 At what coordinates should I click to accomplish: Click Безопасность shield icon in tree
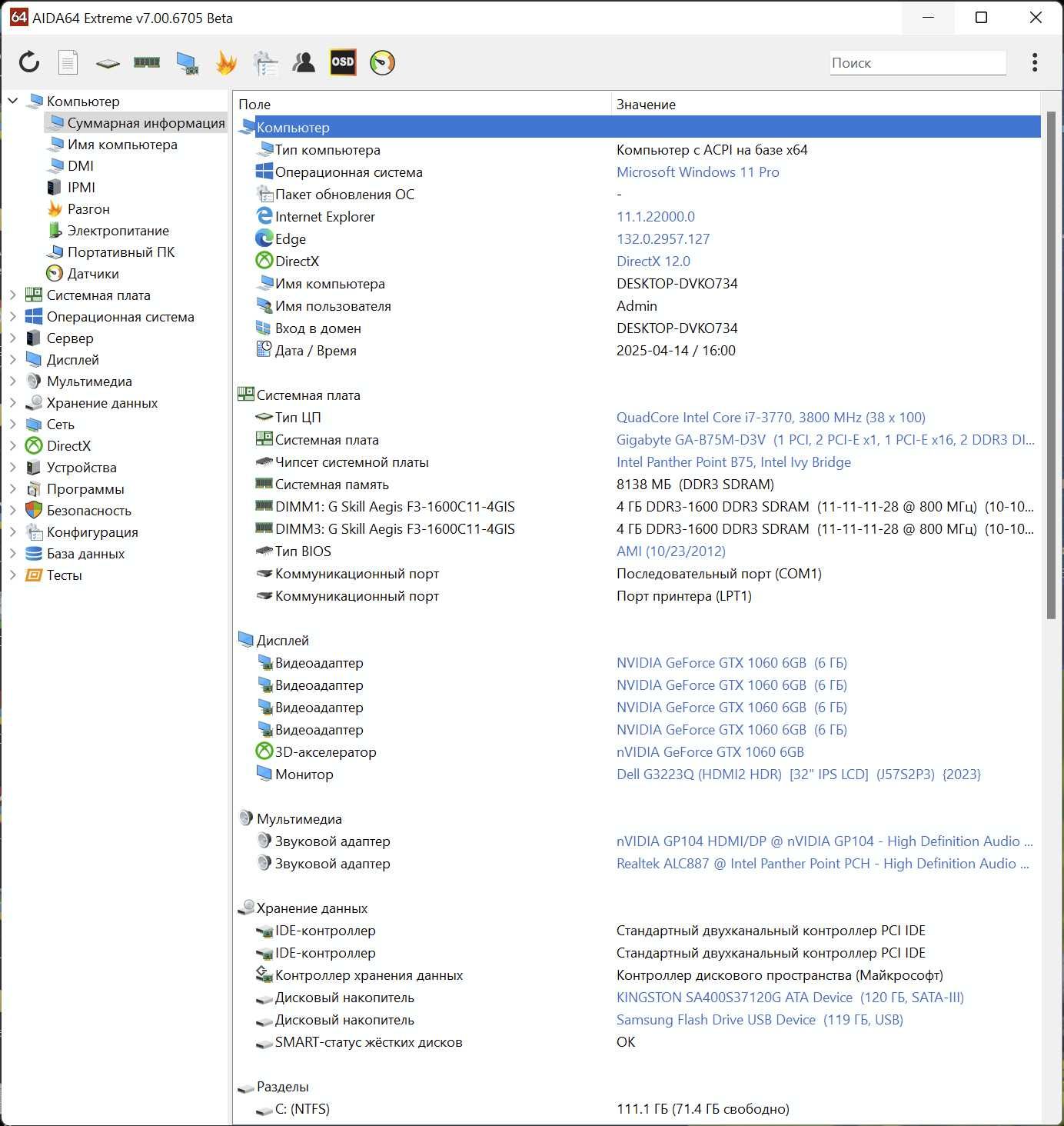pyautogui.click(x=34, y=510)
